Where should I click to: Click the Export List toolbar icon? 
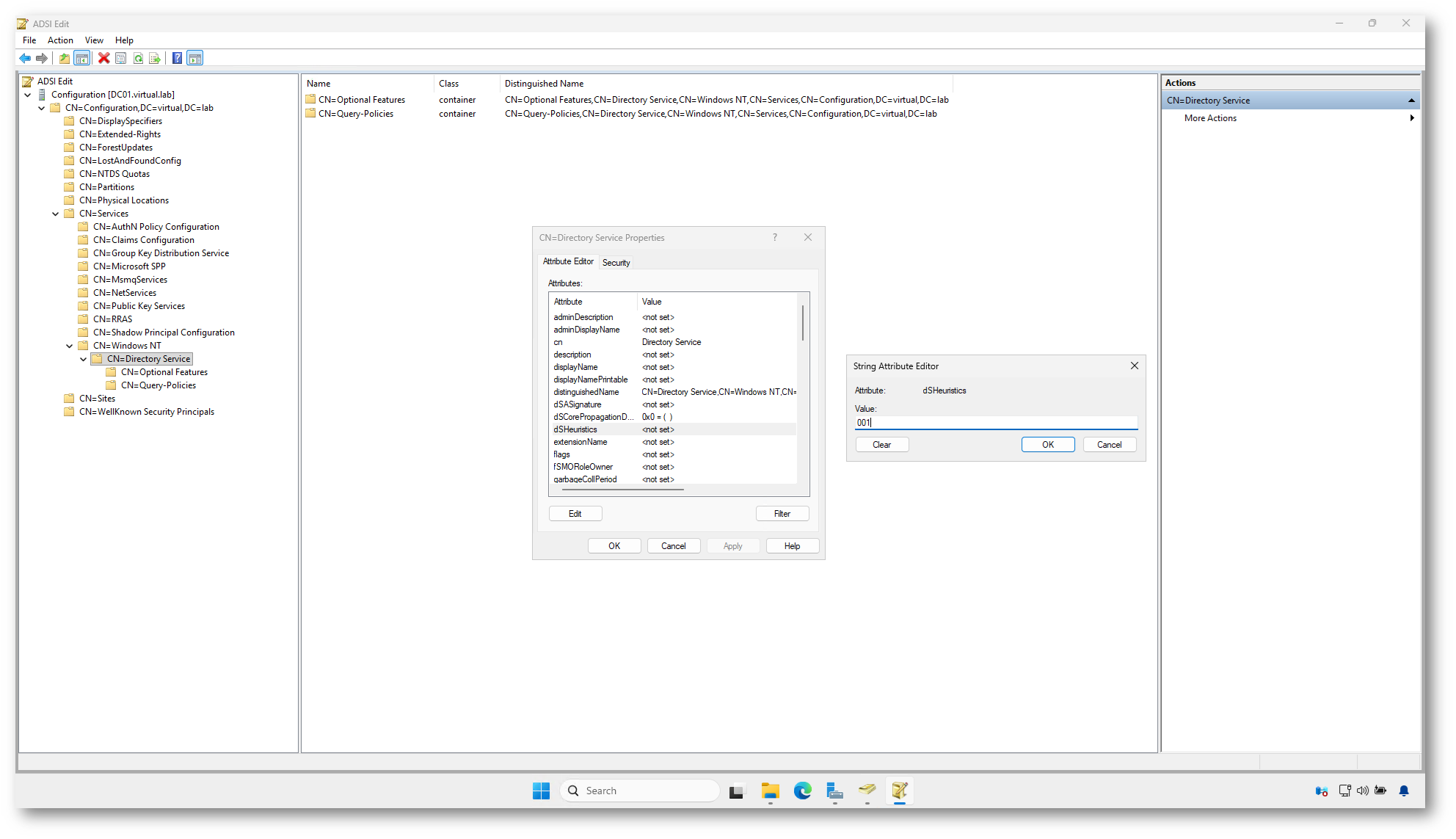[154, 59]
